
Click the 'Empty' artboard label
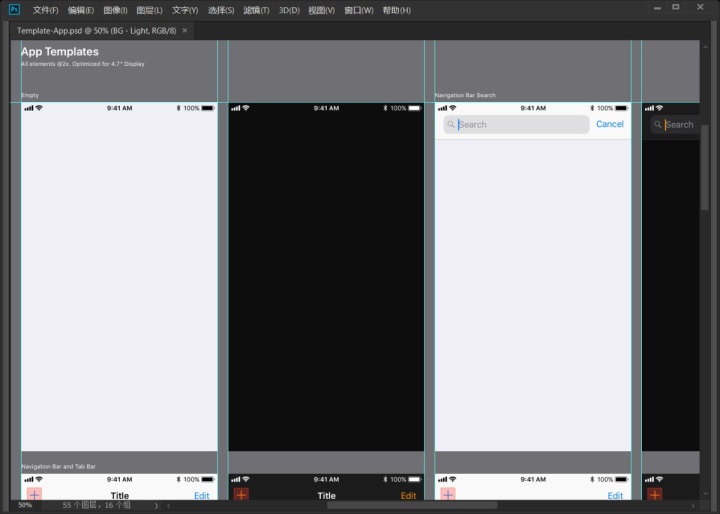(30, 95)
